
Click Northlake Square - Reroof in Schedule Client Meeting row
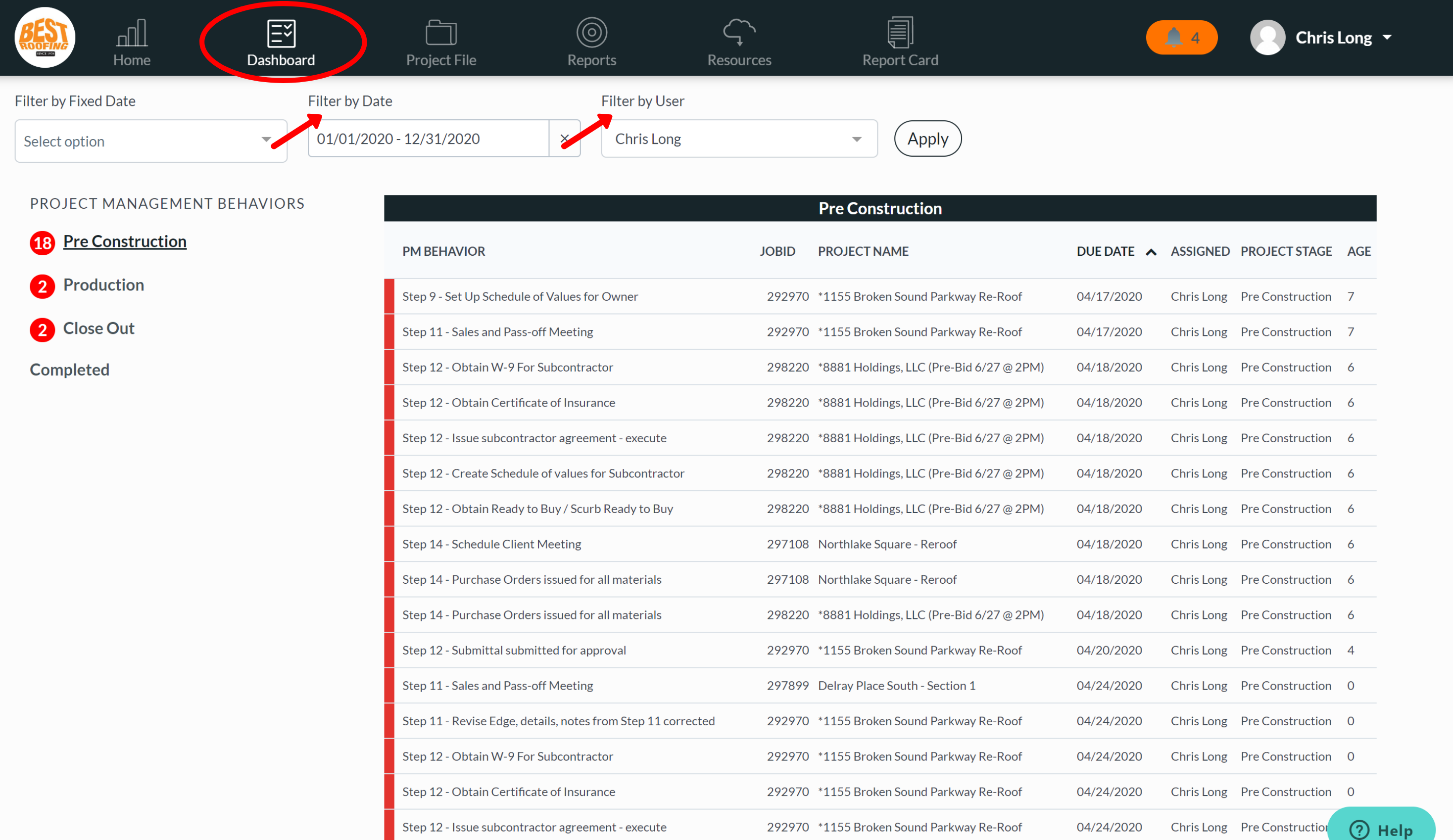(887, 544)
